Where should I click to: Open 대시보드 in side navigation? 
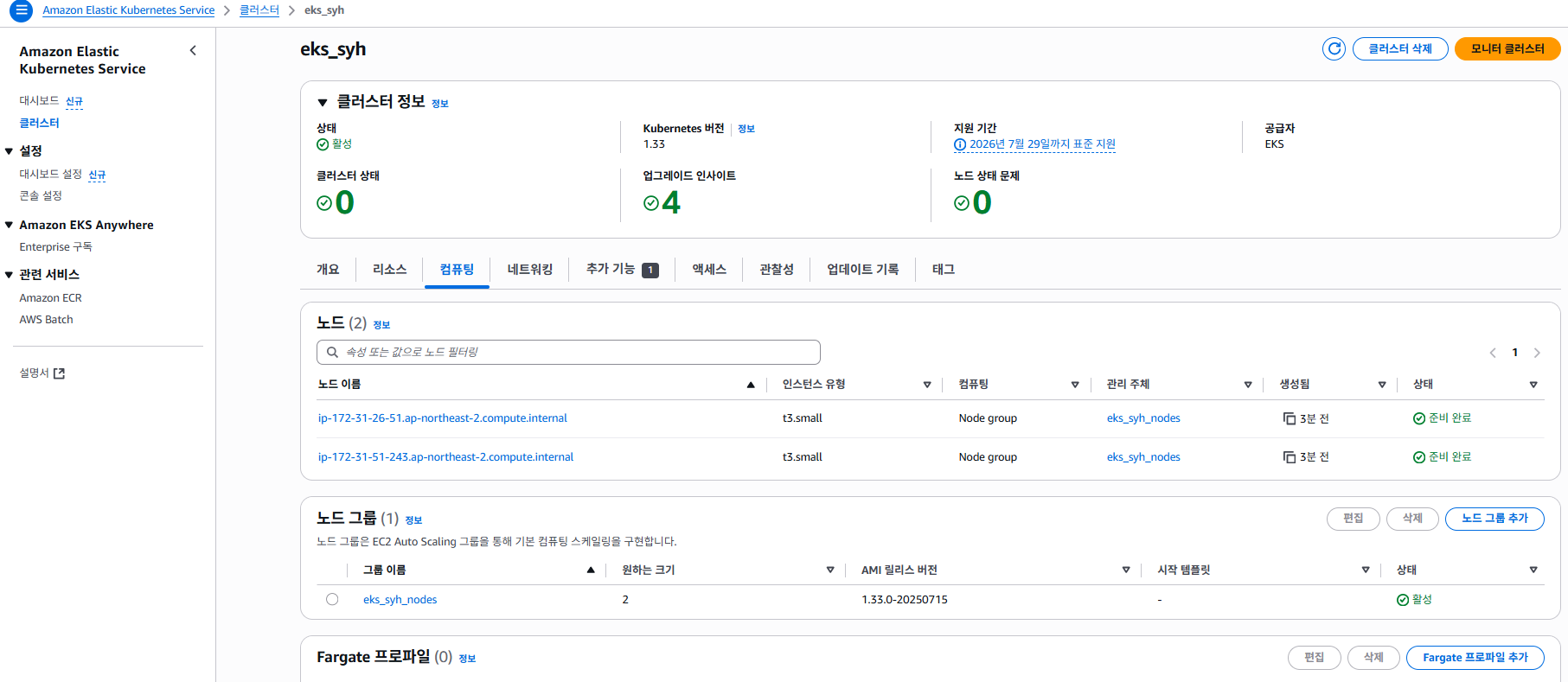[39, 101]
